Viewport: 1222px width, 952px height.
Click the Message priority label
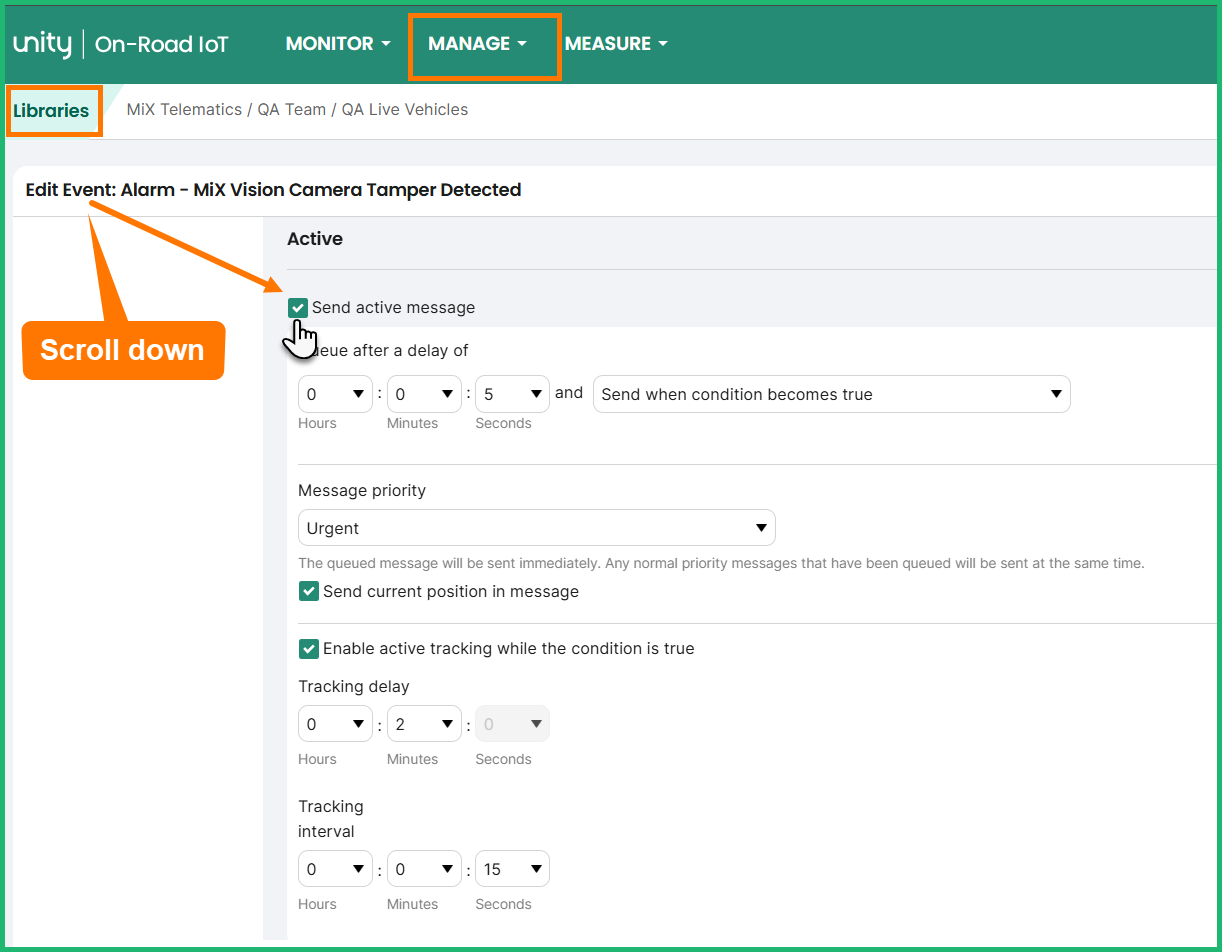(x=362, y=491)
